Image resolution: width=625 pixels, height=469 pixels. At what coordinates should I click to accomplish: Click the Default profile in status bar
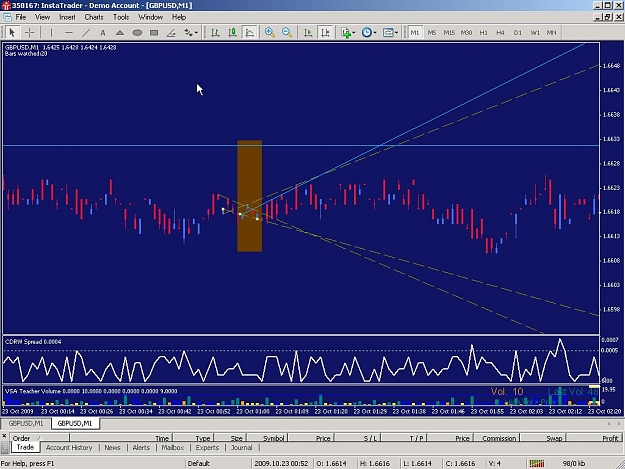coord(199,463)
